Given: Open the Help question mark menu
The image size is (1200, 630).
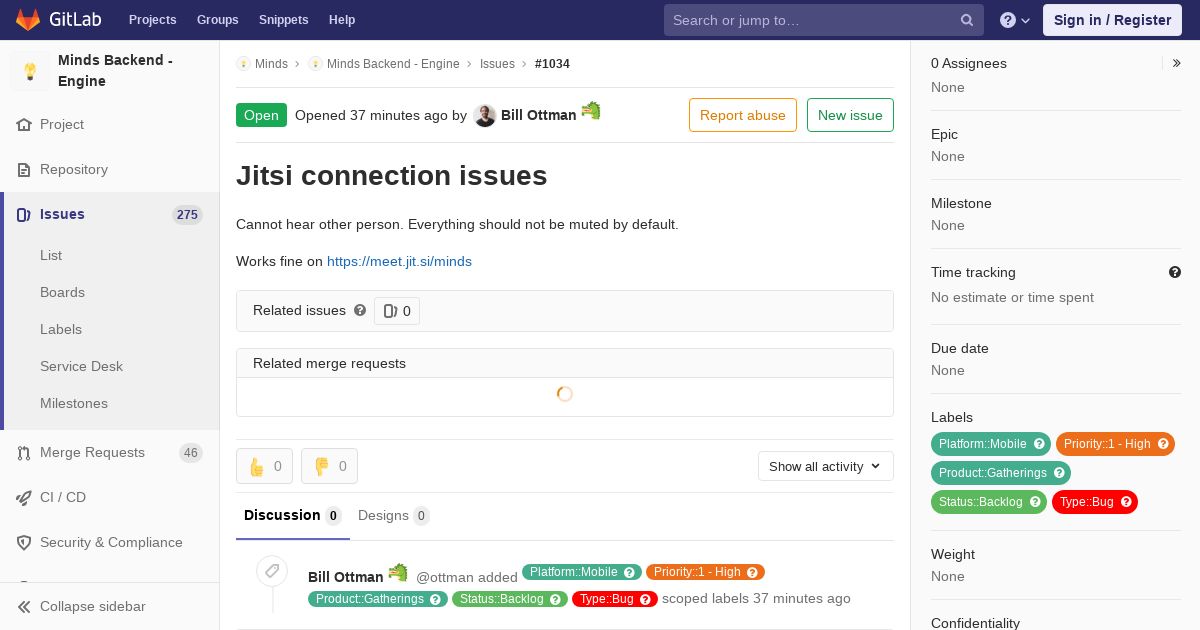Looking at the screenshot, I should click(1015, 20).
